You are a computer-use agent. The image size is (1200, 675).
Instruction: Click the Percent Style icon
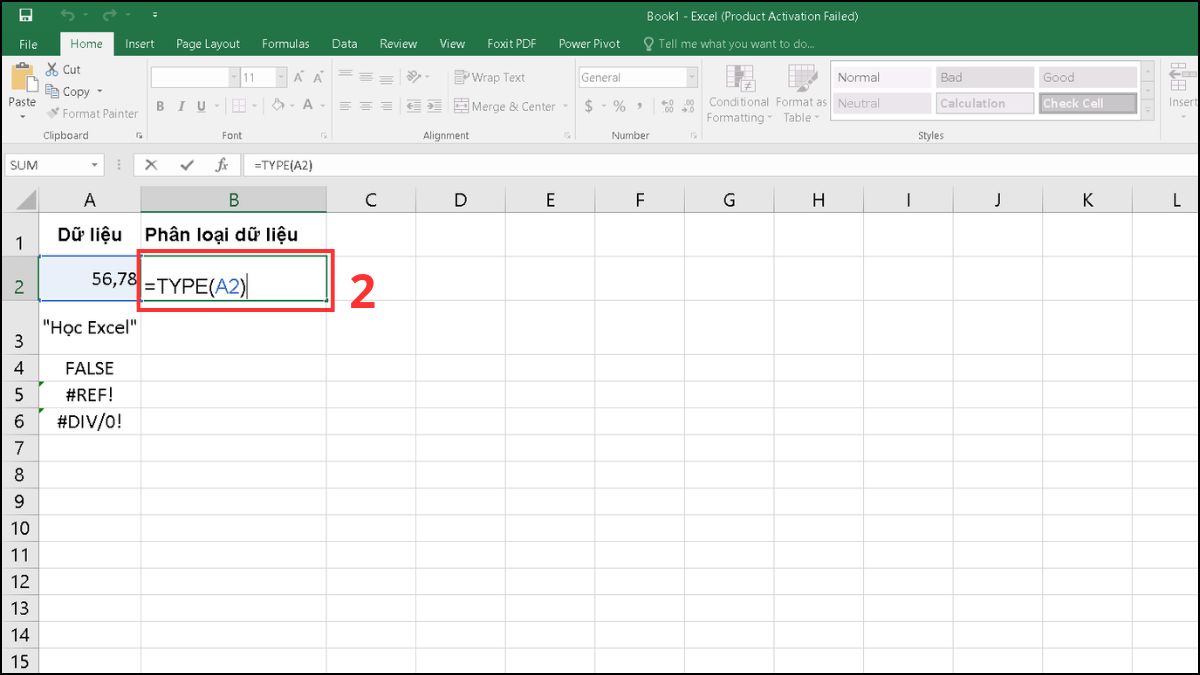[619, 104]
